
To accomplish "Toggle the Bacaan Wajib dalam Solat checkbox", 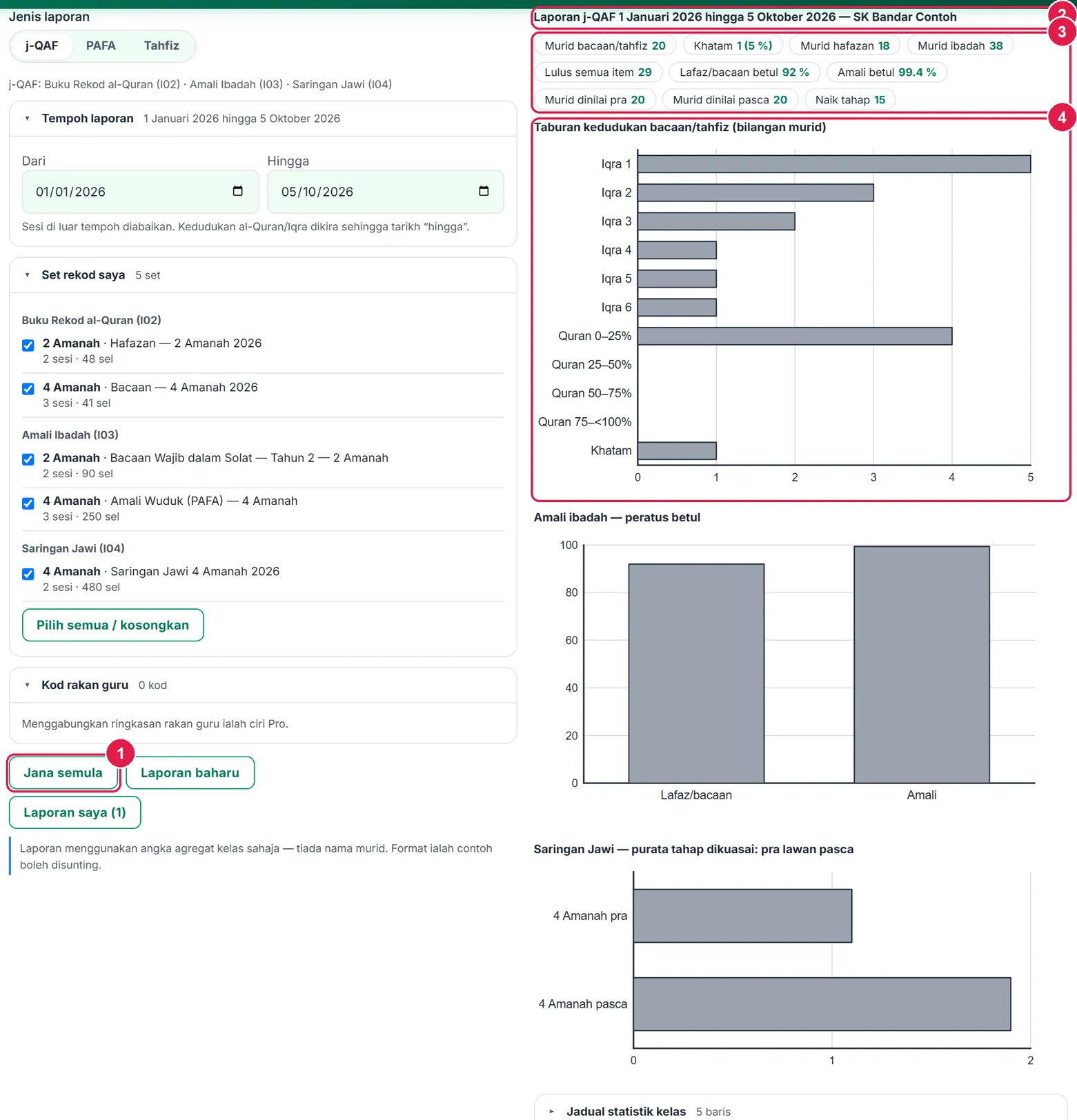I will coord(28,459).
